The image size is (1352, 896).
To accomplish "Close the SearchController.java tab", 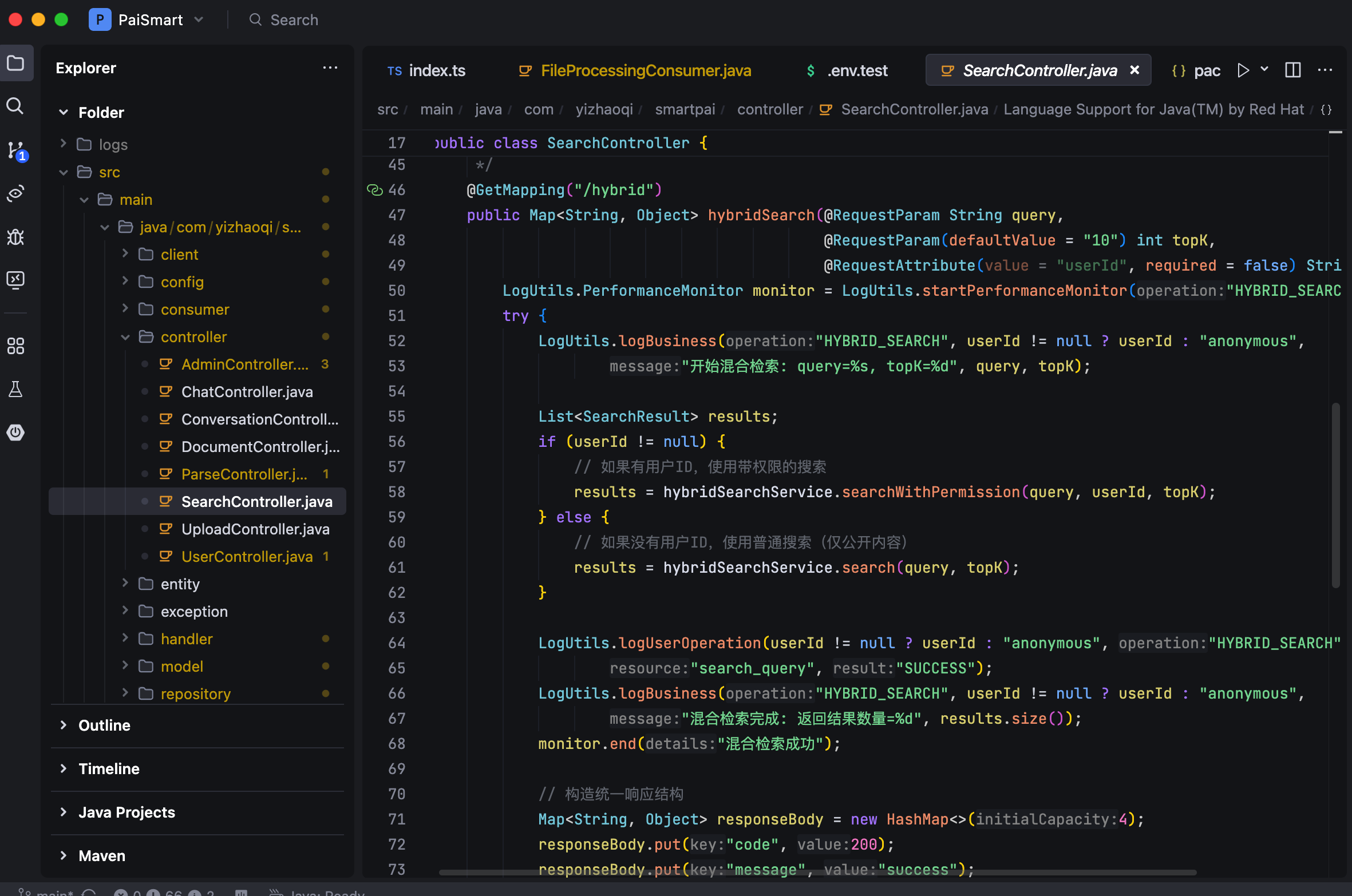I will pyautogui.click(x=1134, y=70).
